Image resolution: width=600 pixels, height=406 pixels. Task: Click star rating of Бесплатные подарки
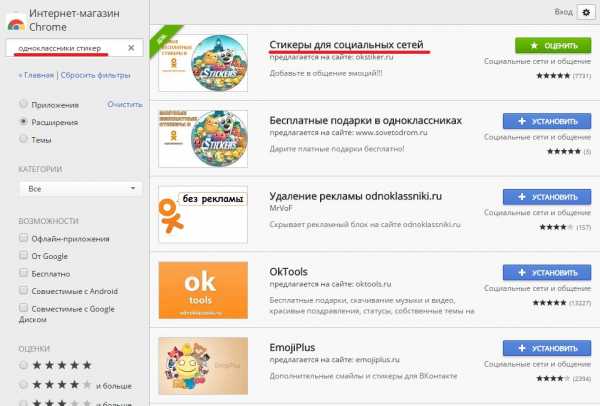[x=564, y=152]
